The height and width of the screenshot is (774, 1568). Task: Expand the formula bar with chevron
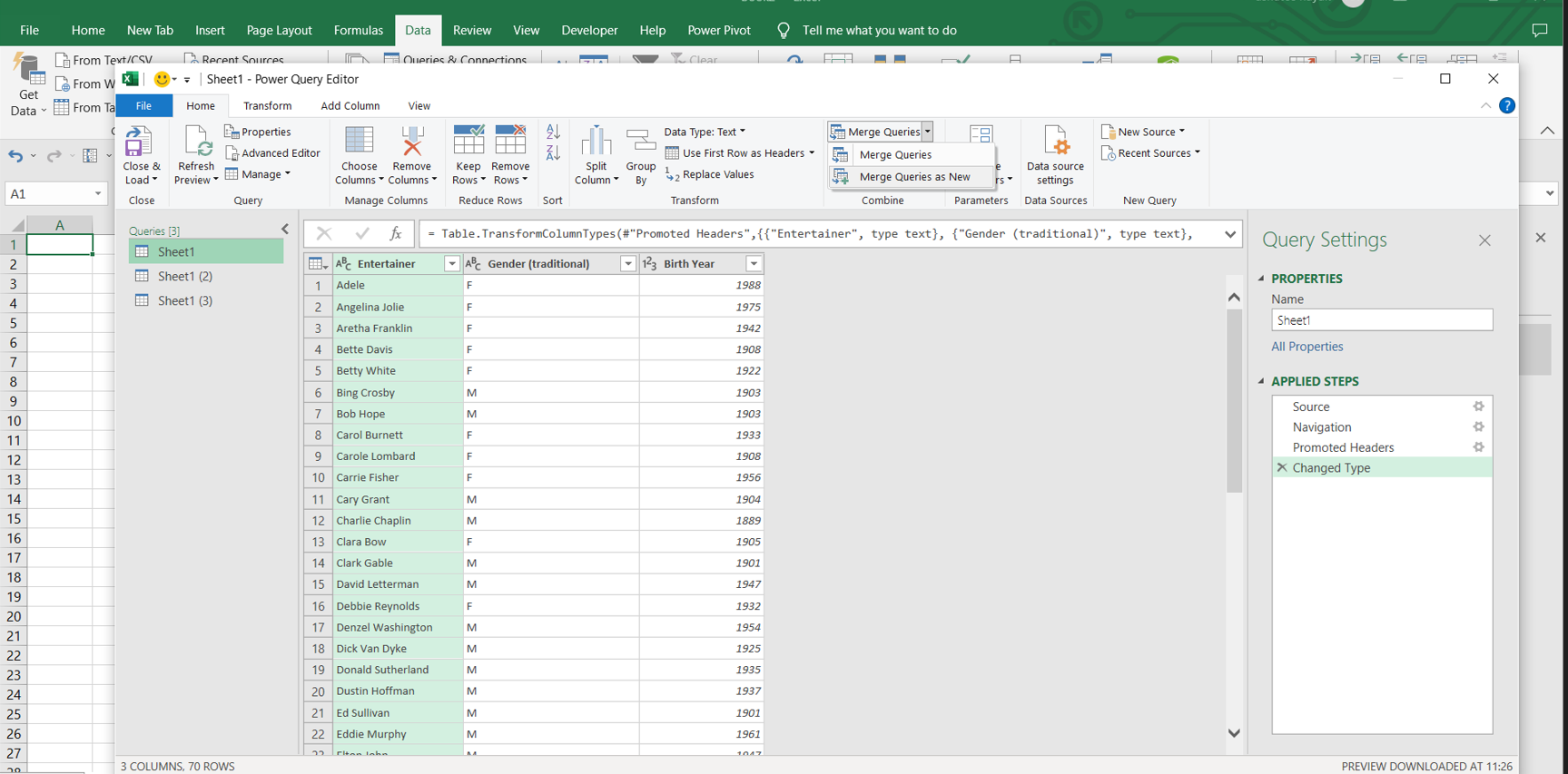(1229, 234)
